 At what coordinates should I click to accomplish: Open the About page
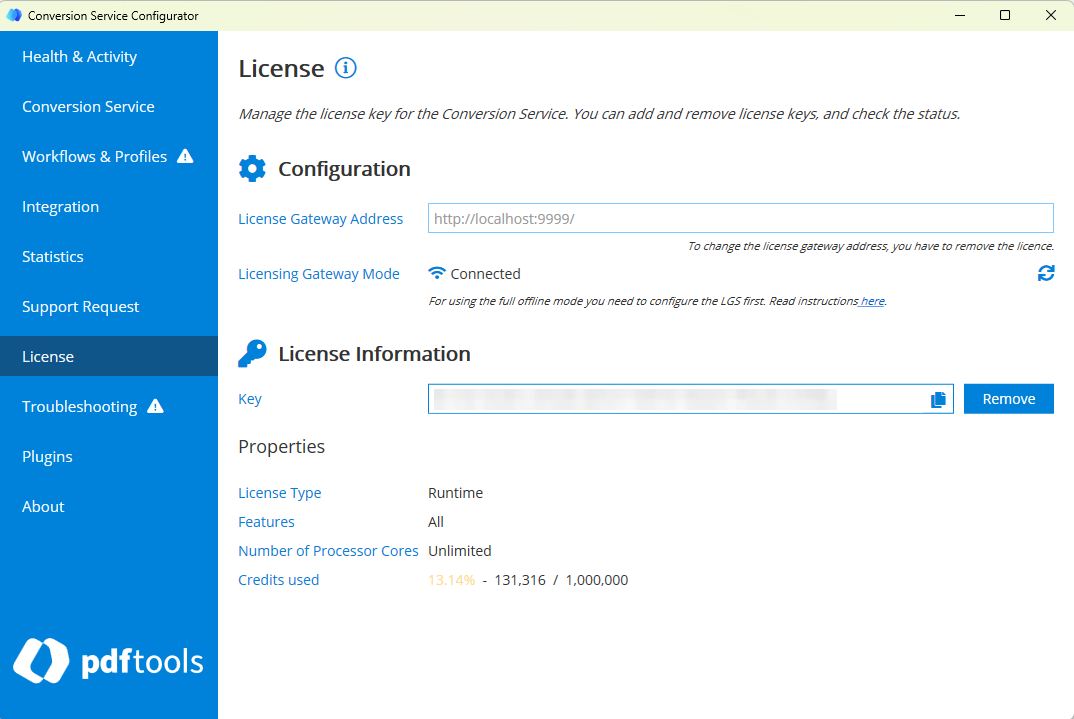43,506
